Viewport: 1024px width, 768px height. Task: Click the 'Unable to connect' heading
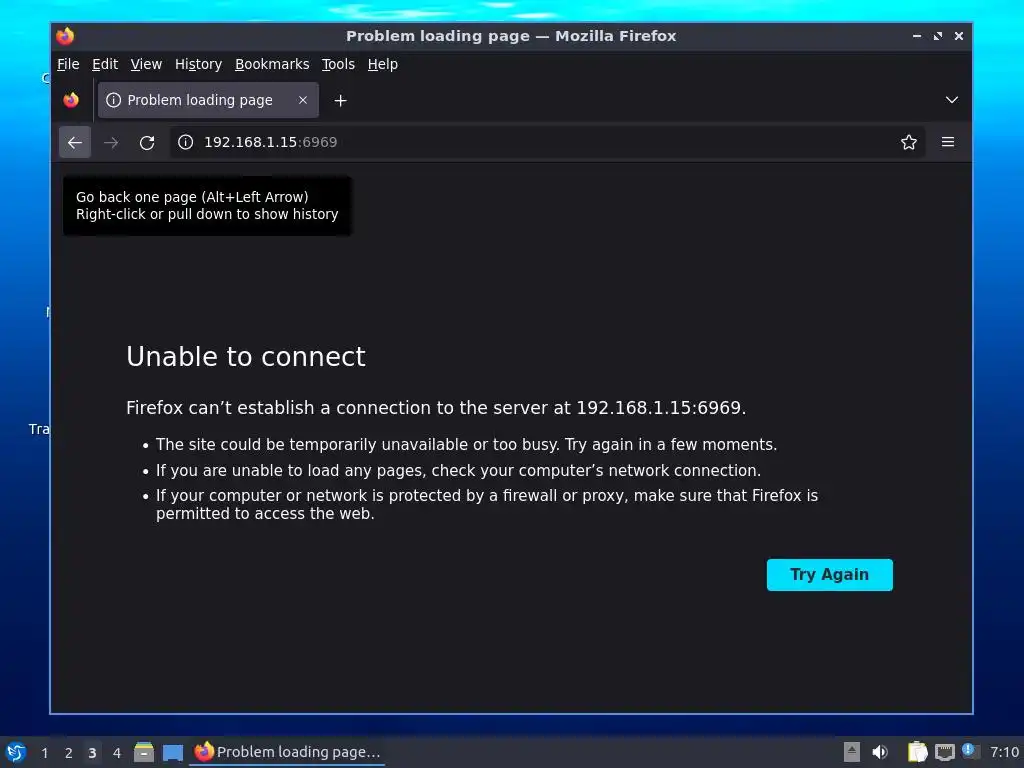[246, 357]
